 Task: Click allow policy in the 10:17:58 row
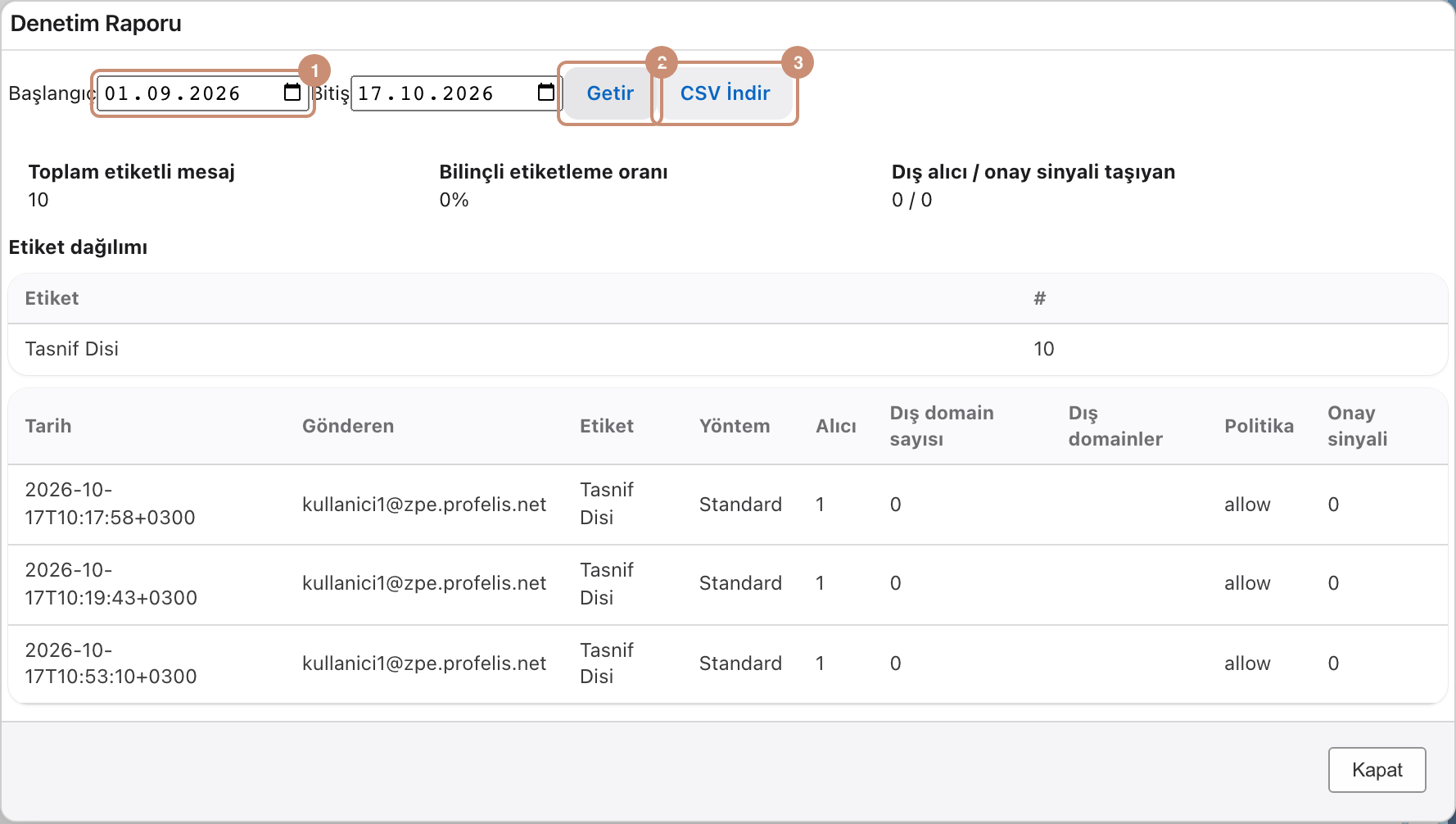pyautogui.click(x=1247, y=505)
